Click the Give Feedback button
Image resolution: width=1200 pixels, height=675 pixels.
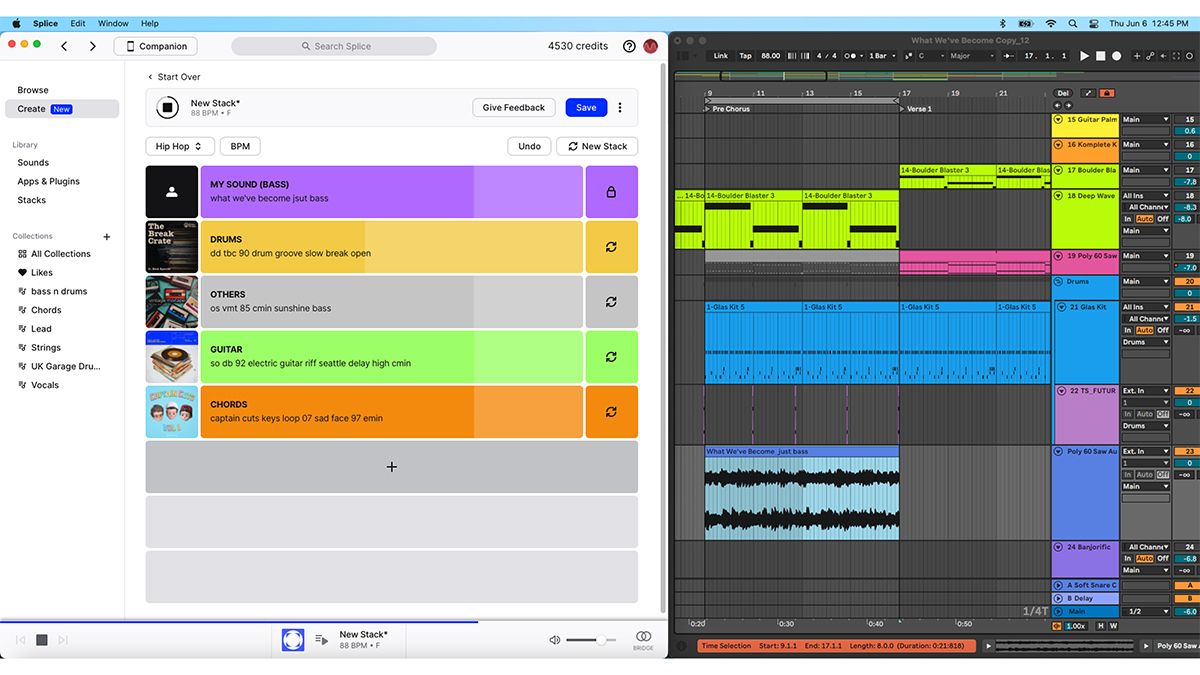coord(513,107)
